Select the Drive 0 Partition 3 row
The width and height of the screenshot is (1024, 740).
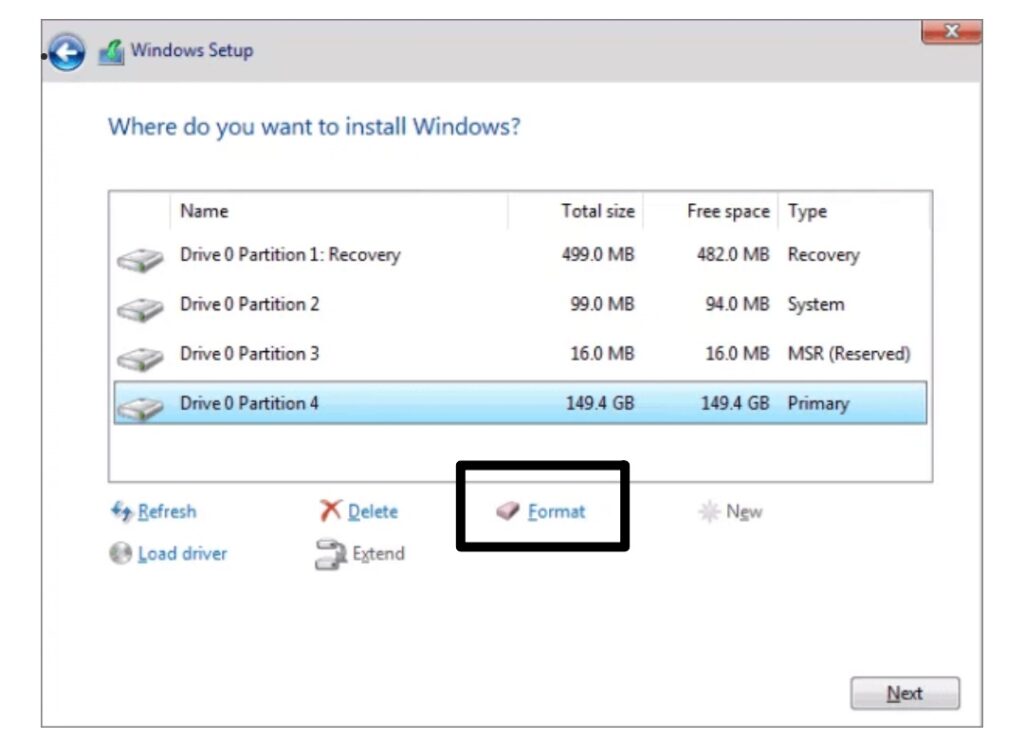[x=520, y=354]
